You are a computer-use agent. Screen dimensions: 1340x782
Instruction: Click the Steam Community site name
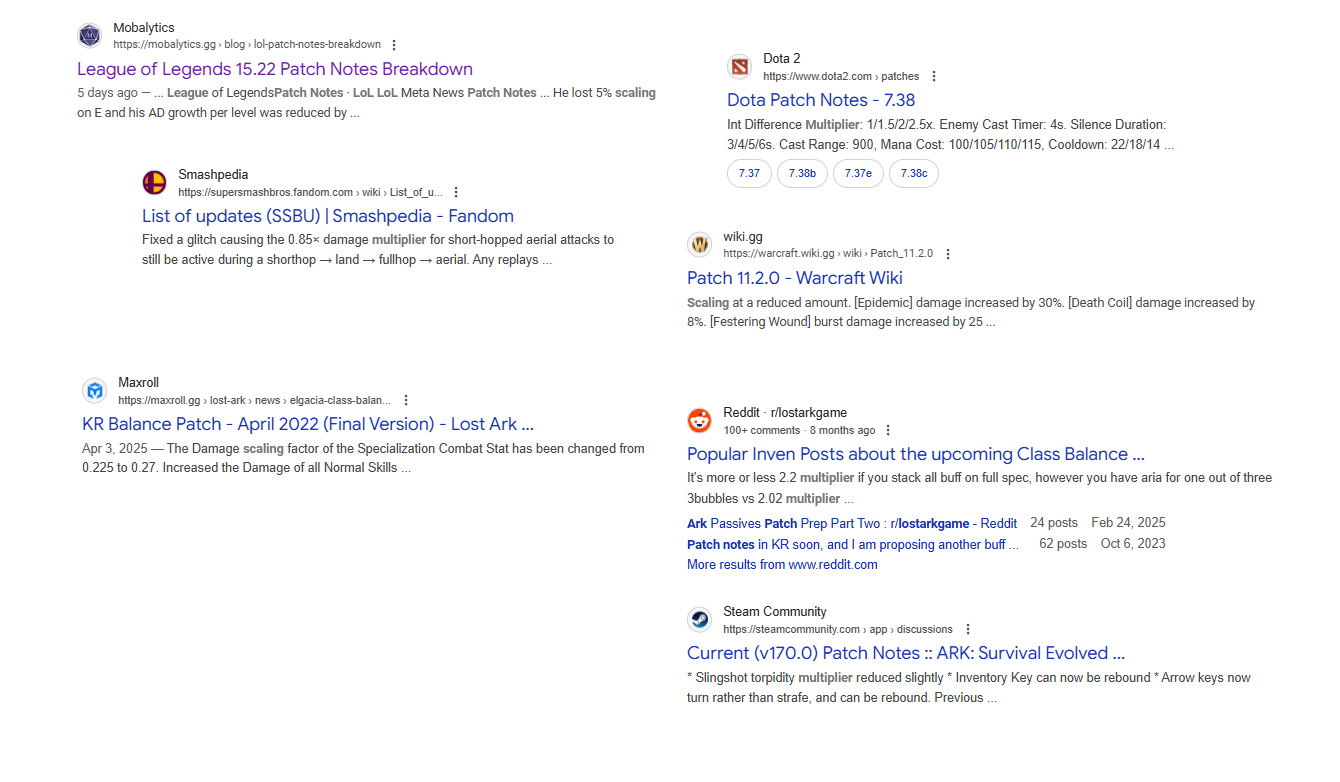tap(775, 612)
